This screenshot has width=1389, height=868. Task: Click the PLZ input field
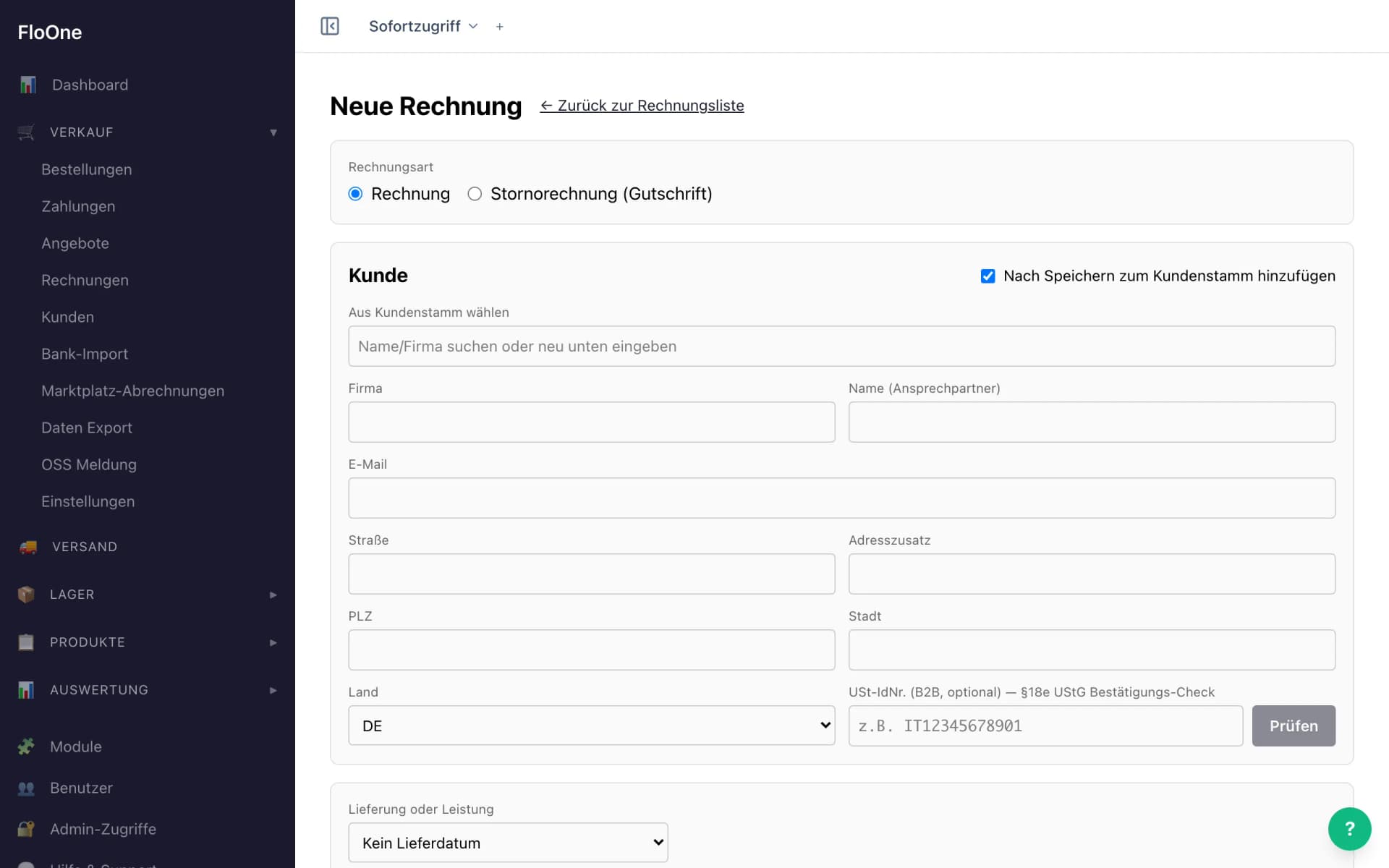(x=591, y=650)
